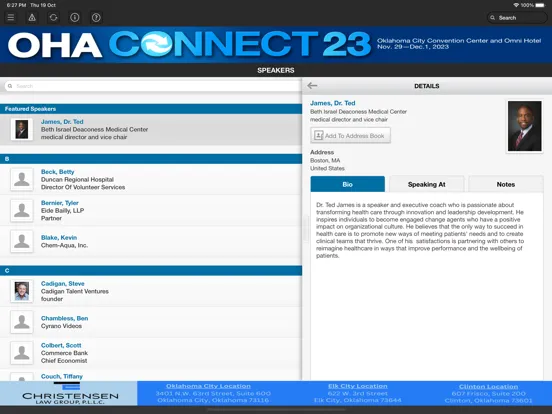Click Boston, MA address text
Image resolution: width=552 pixels, height=414 pixels.
(x=325, y=161)
